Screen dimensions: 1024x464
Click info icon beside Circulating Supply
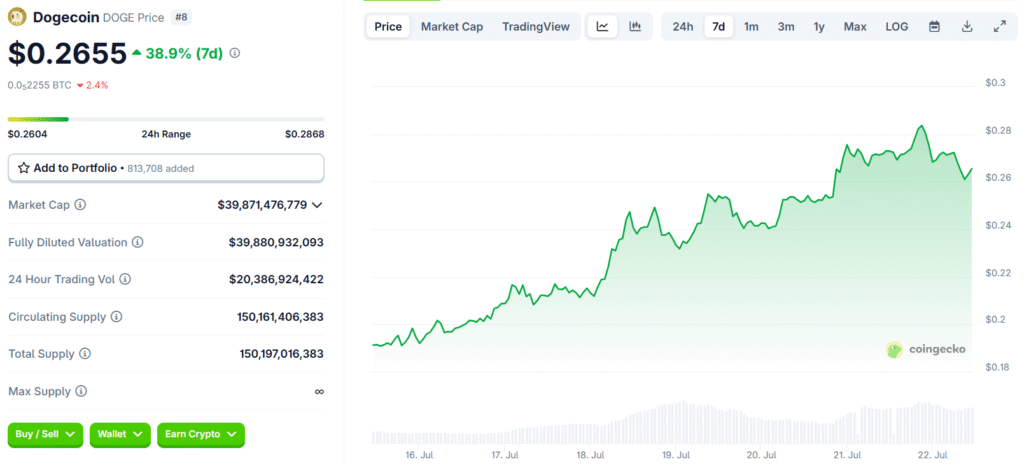116,317
